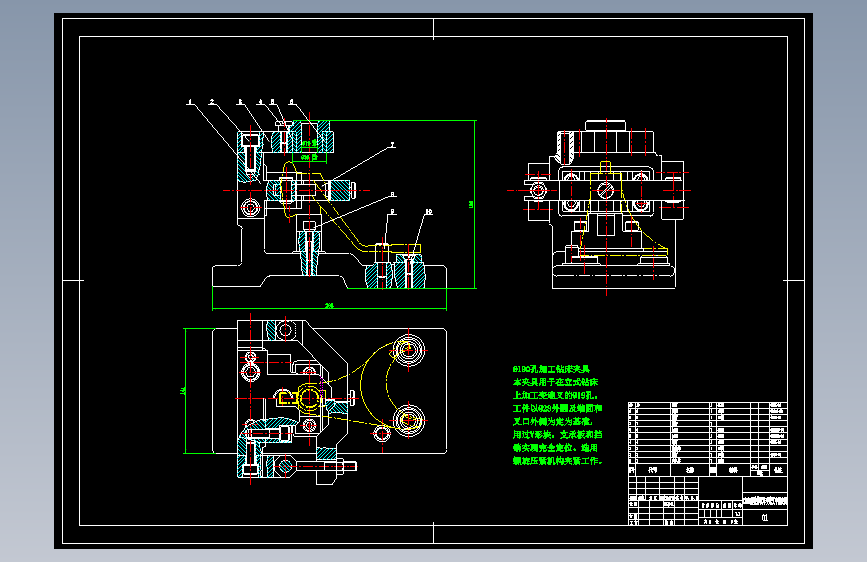
Task: Select balloon number 10 leader label
Action: click(429, 212)
